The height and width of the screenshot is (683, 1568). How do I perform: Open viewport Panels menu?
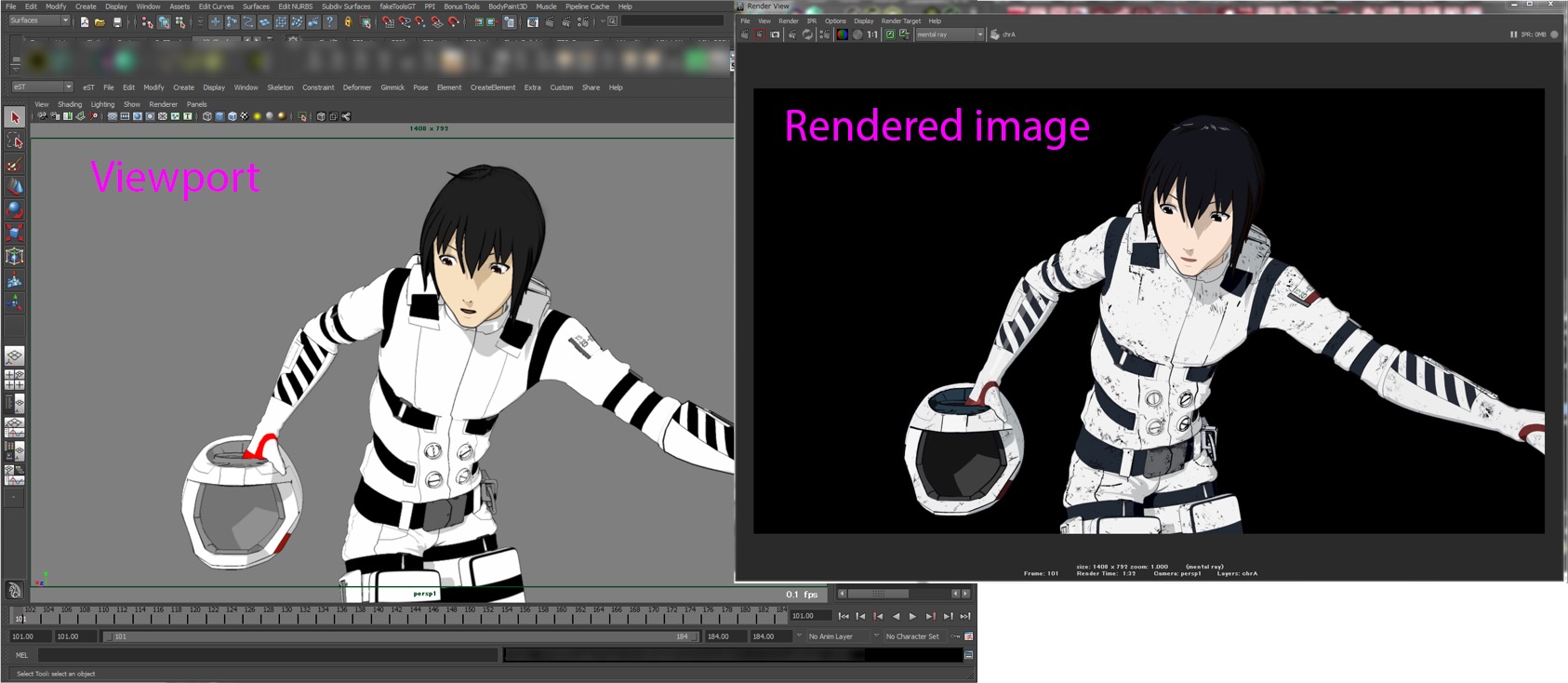coord(196,104)
